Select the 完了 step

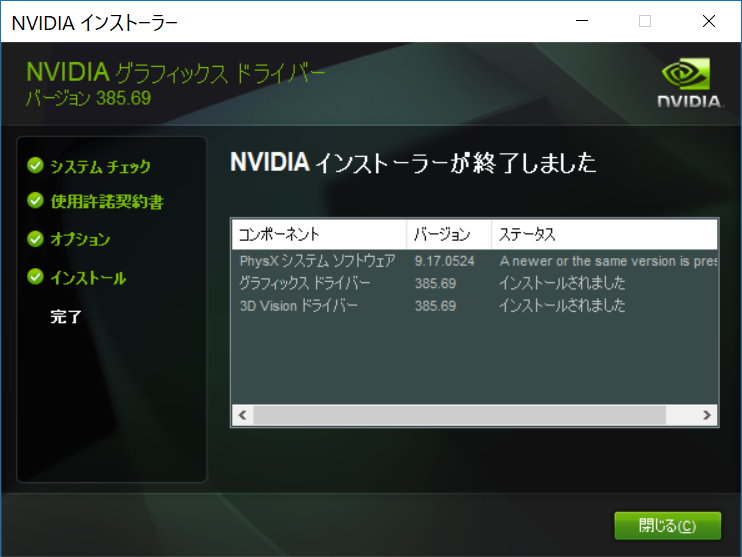pyautogui.click(x=66, y=317)
